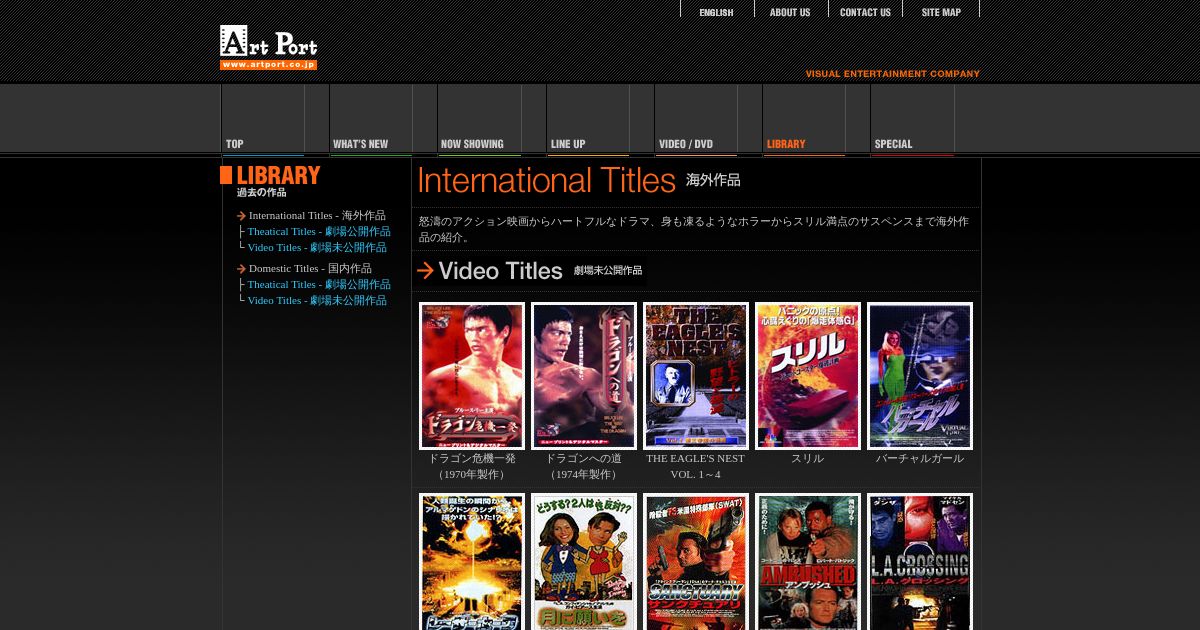Click caption バーチャルガール under poster
Image resolution: width=1200 pixels, height=630 pixels.
pos(920,458)
